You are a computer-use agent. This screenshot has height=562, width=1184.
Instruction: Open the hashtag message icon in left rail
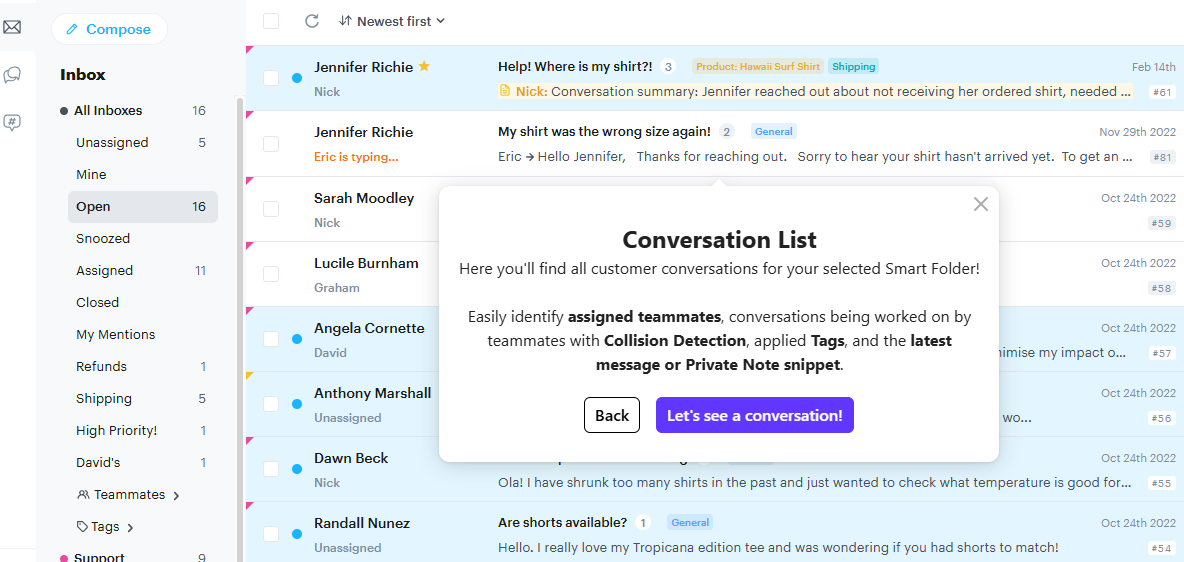[12, 122]
